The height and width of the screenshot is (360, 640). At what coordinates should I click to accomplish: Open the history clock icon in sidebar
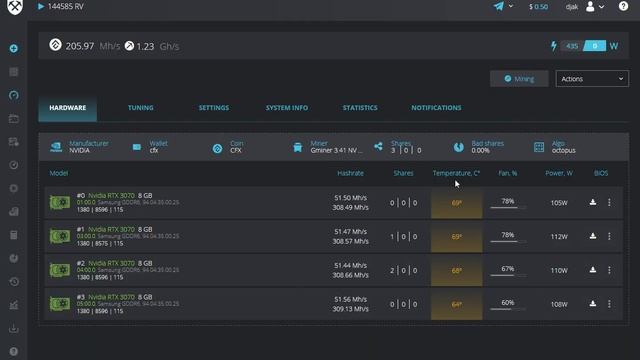coord(13,282)
